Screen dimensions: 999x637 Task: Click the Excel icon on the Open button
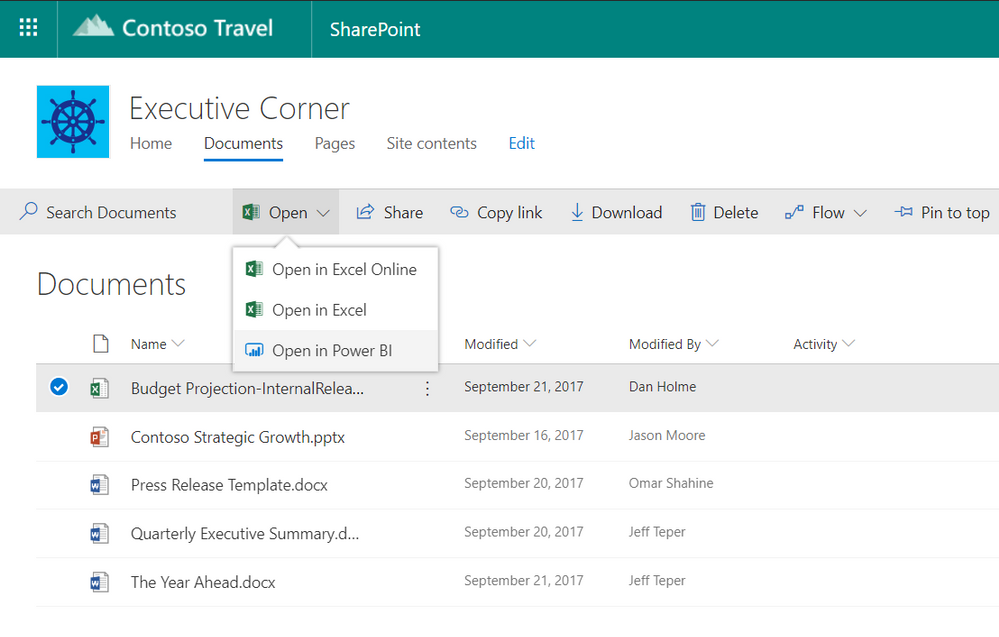(x=251, y=211)
